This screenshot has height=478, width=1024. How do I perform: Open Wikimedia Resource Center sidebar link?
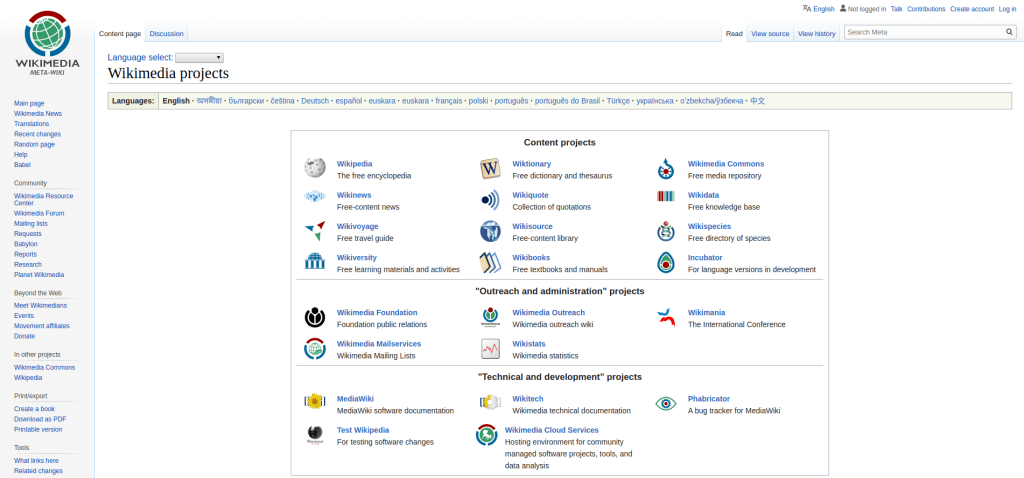44,199
